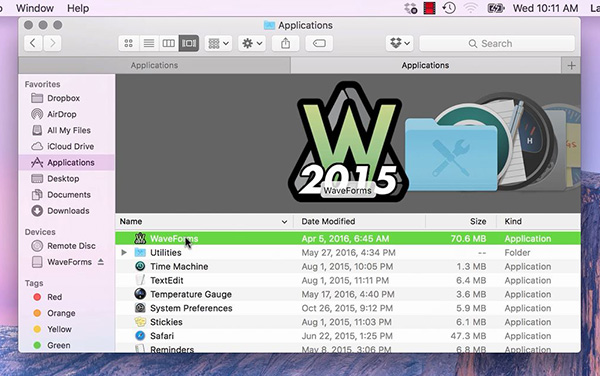This screenshot has width=600, height=376.
Task: Click the Temperature Gauge row icon
Action: pyautogui.click(x=140, y=294)
